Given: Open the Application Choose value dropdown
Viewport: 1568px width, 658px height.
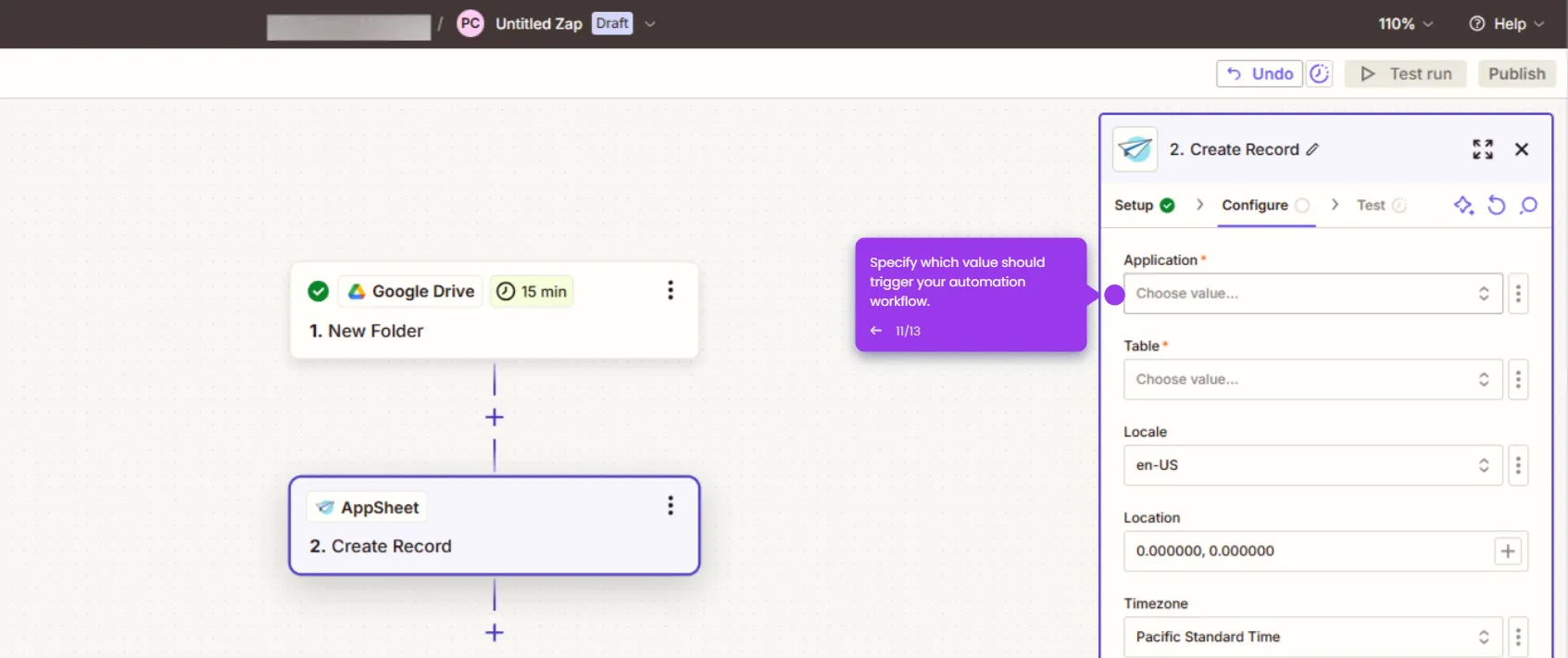Looking at the screenshot, I should (1313, 294).
